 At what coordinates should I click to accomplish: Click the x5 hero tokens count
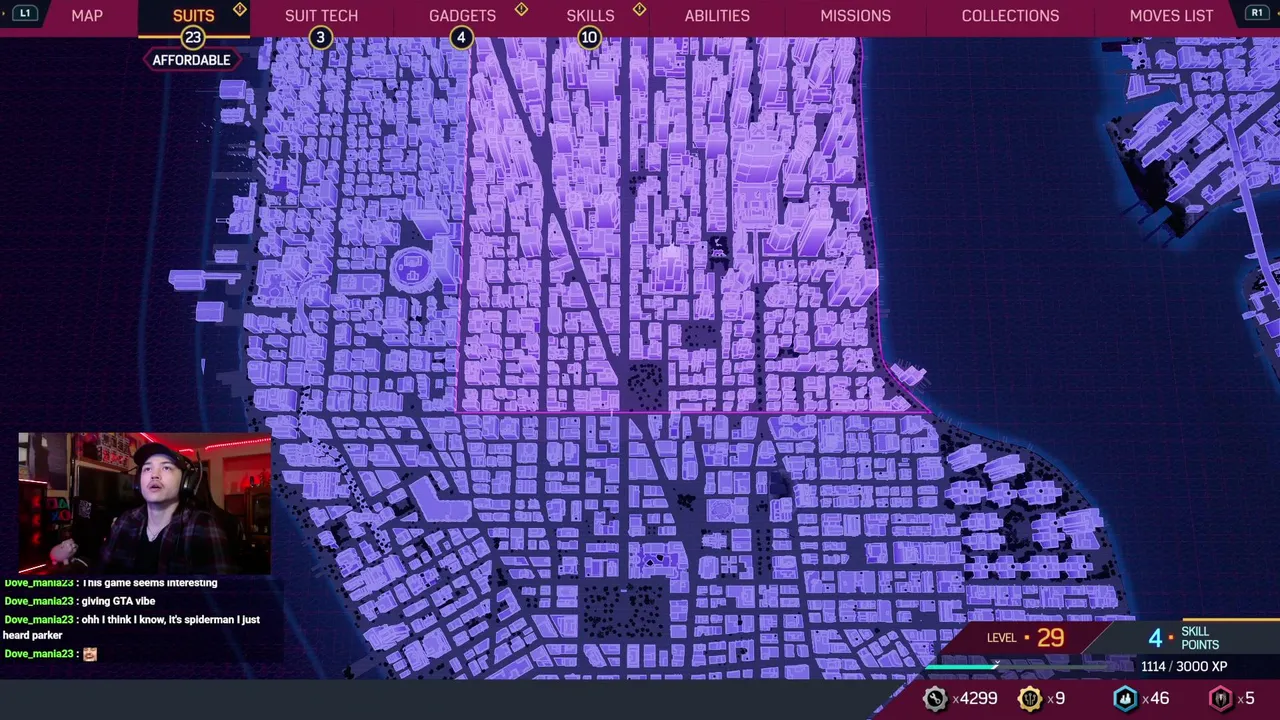1246,699
